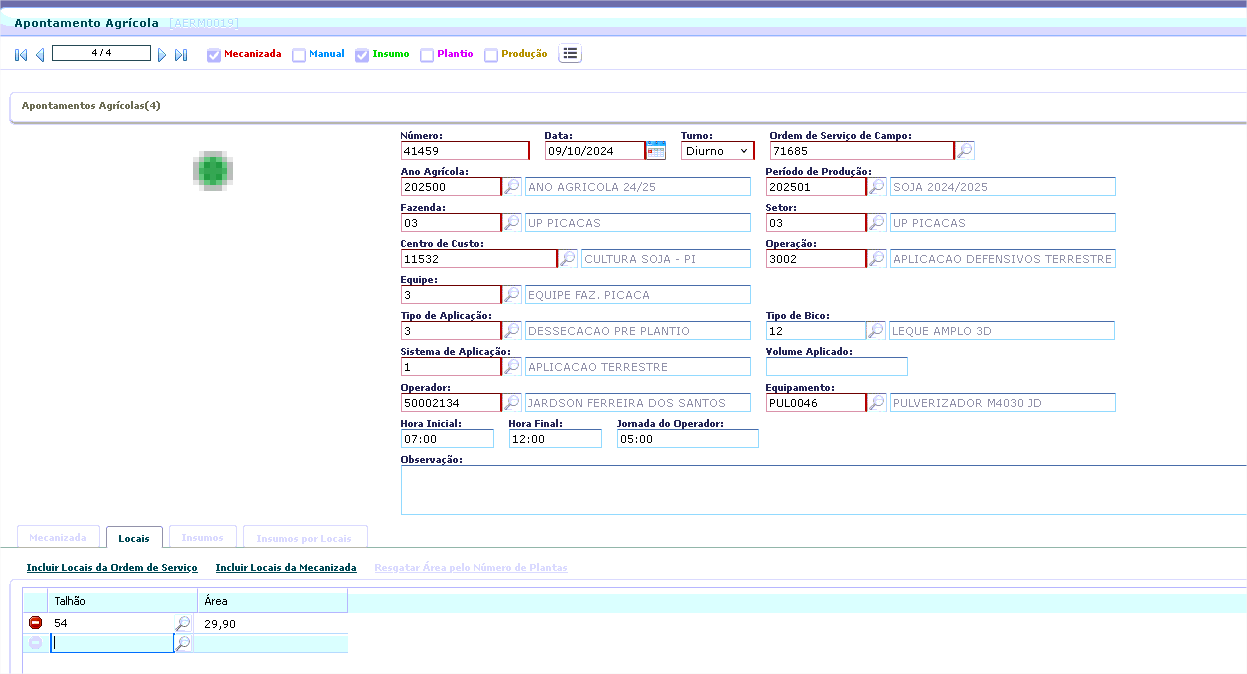Click the Talhão cell with 54

[x=112, y=623]
